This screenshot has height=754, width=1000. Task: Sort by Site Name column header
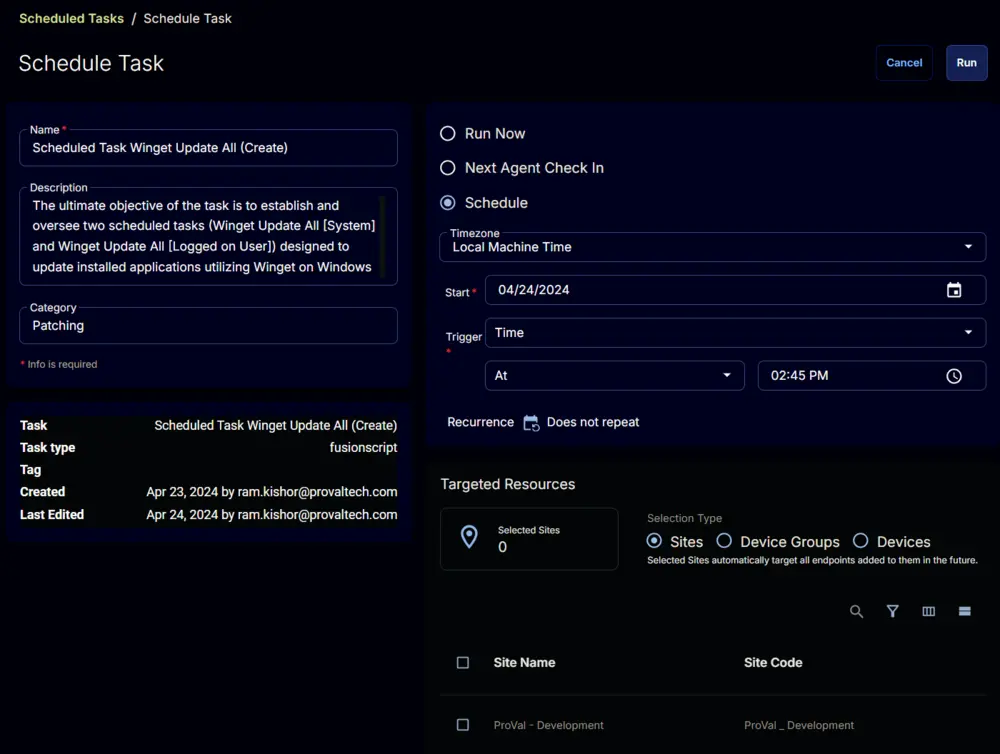(x=524, y=663)
